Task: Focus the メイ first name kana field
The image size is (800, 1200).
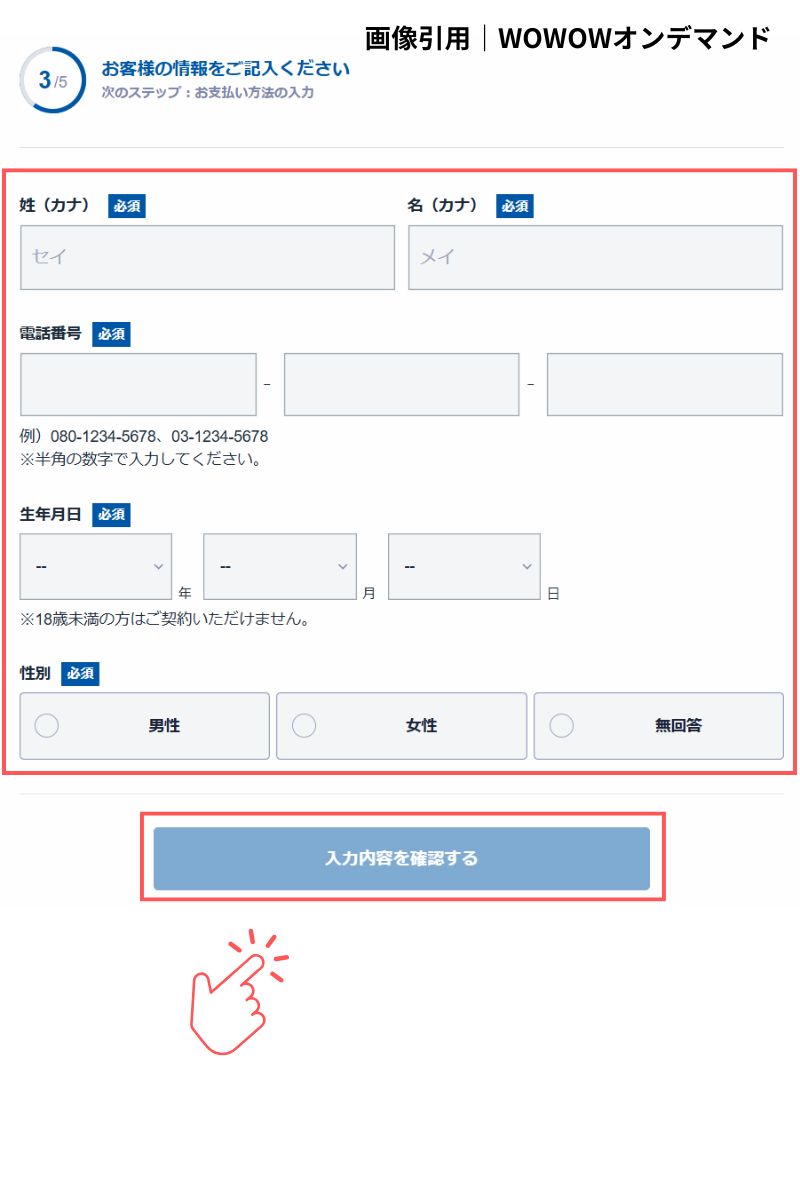Action: [x=595, y=257]
